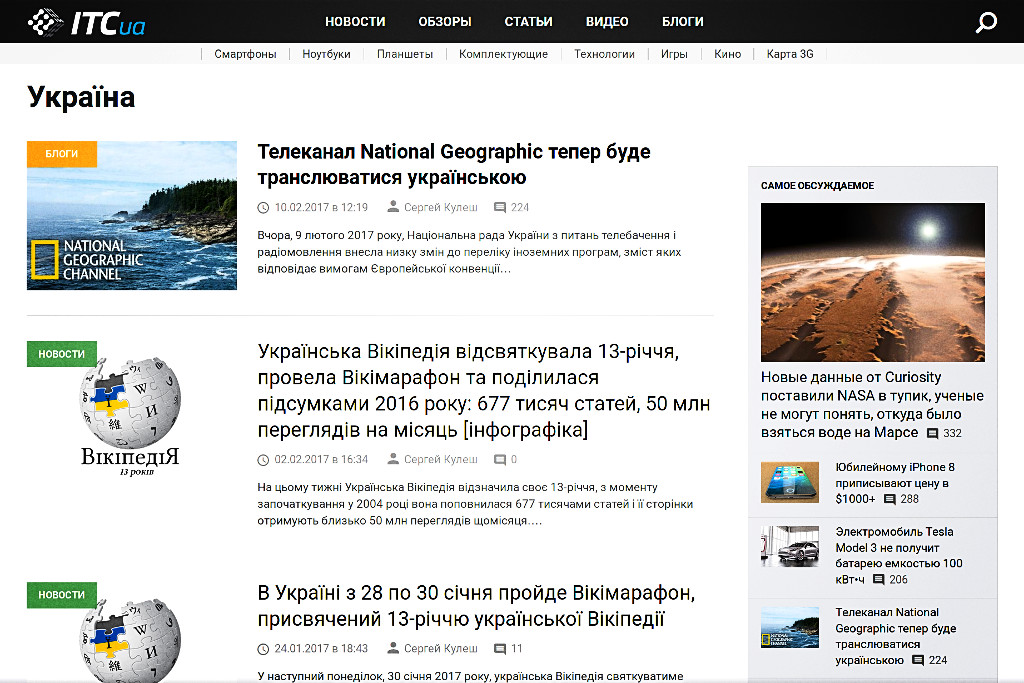Click the comment icon showing 0
1024x683 pixels.
tap(500, 460)
